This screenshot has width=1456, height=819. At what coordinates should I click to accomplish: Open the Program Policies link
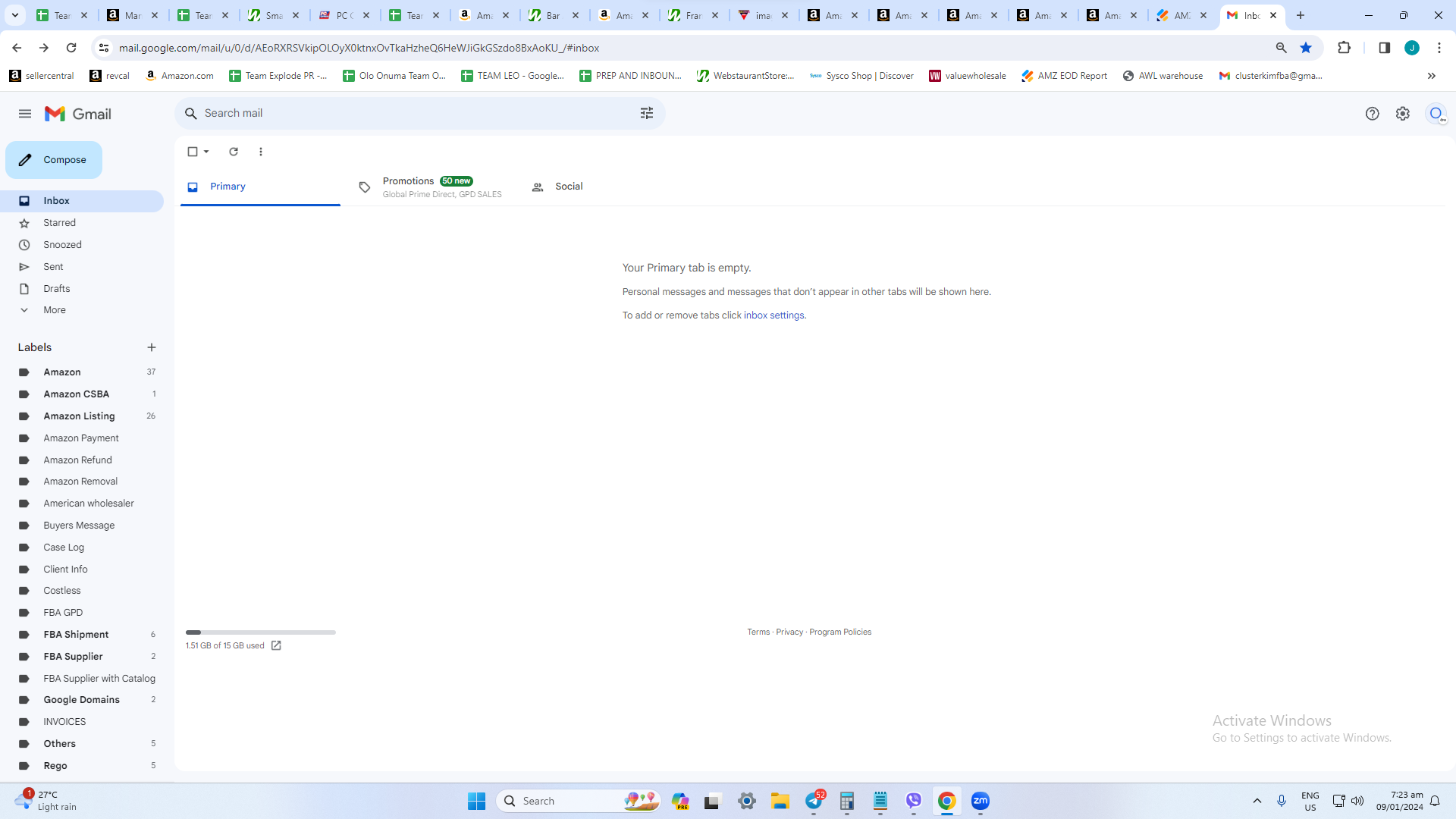(x=840, y=632)
